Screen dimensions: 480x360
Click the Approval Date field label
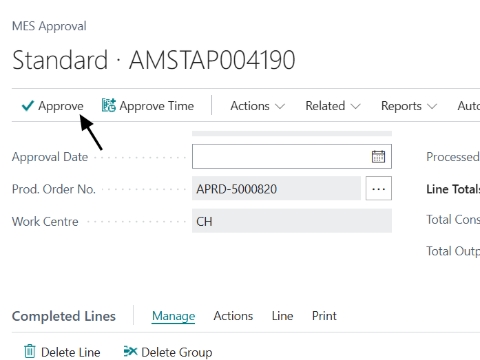[x=50, y=157]
